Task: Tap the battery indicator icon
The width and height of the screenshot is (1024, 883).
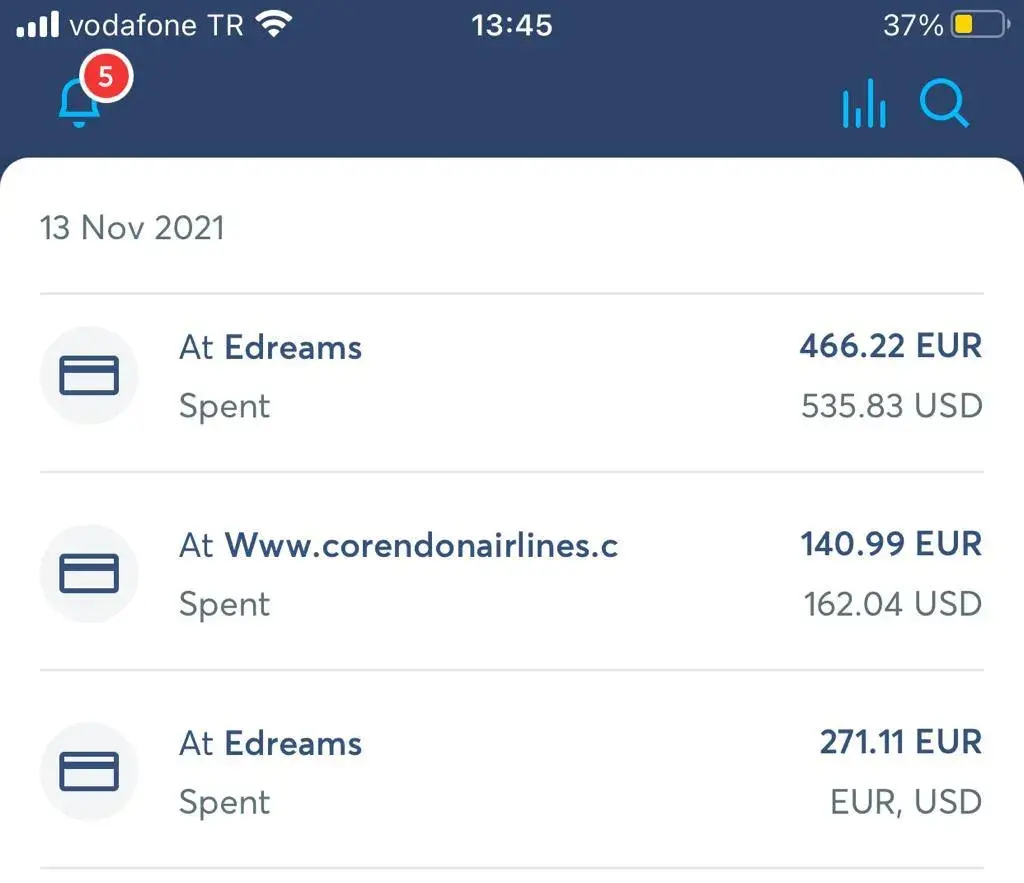Action: pyautogui.click(x=979, y=25)
